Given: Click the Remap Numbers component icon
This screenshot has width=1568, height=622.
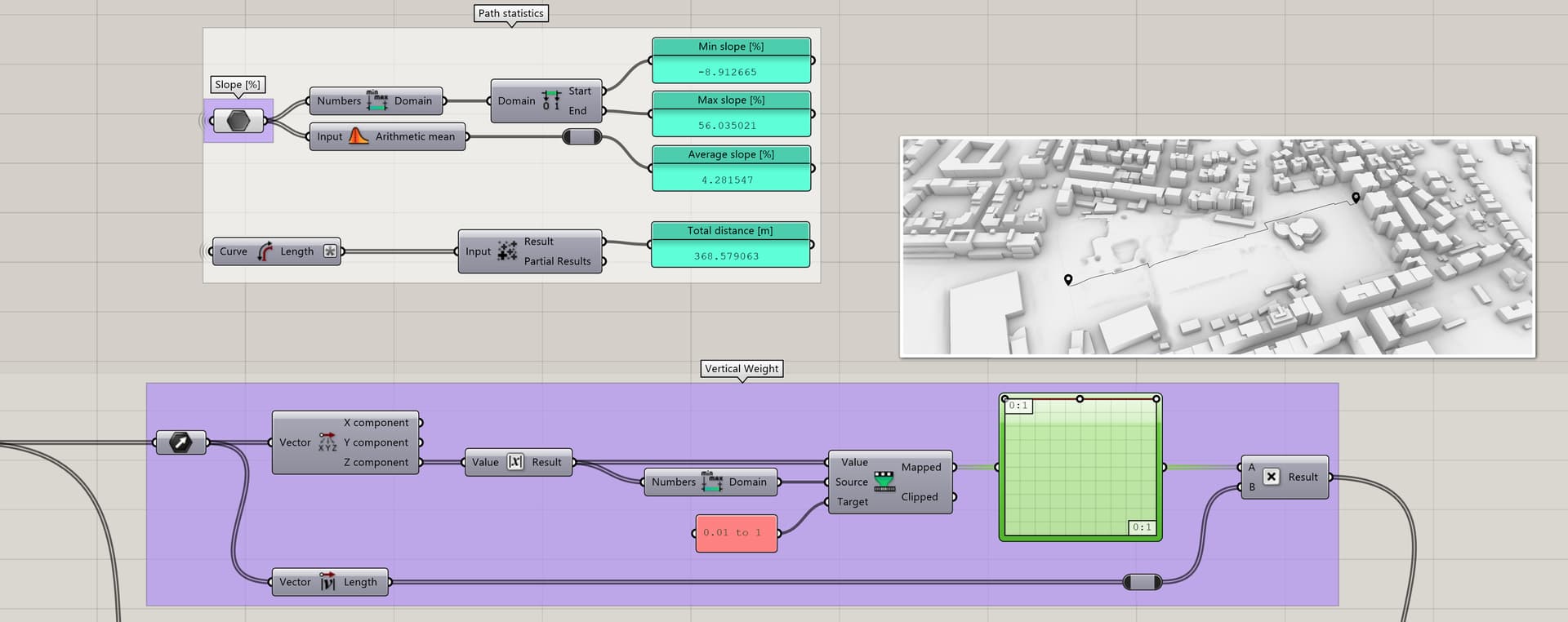Looking at the screenshot, I should (884, 482).
